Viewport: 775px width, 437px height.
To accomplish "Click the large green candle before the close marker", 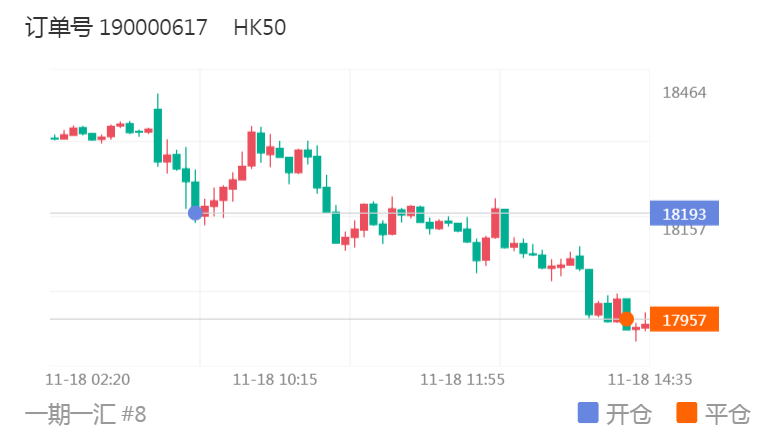I will pos(590,291).
